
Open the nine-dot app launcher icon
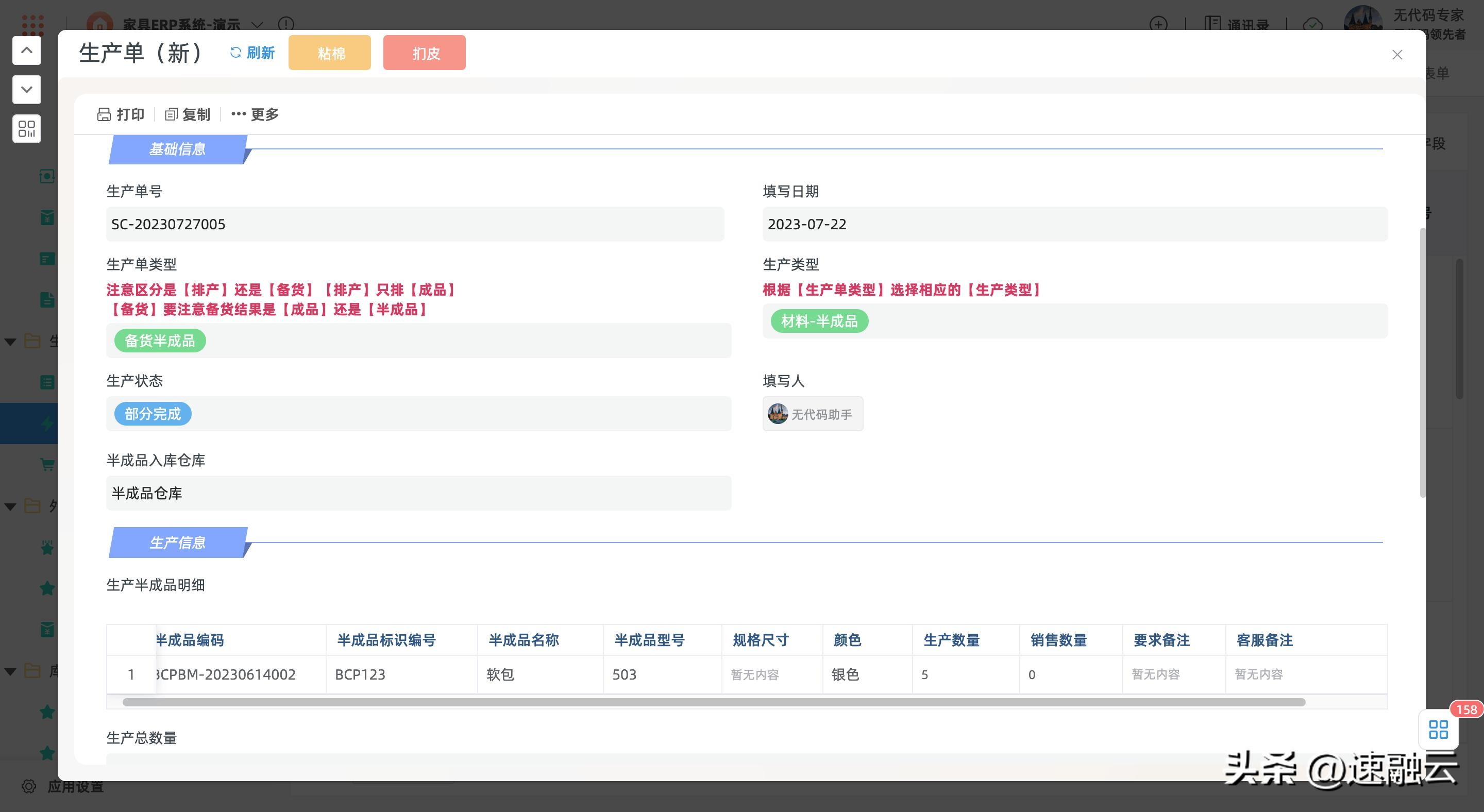(33, 24)
